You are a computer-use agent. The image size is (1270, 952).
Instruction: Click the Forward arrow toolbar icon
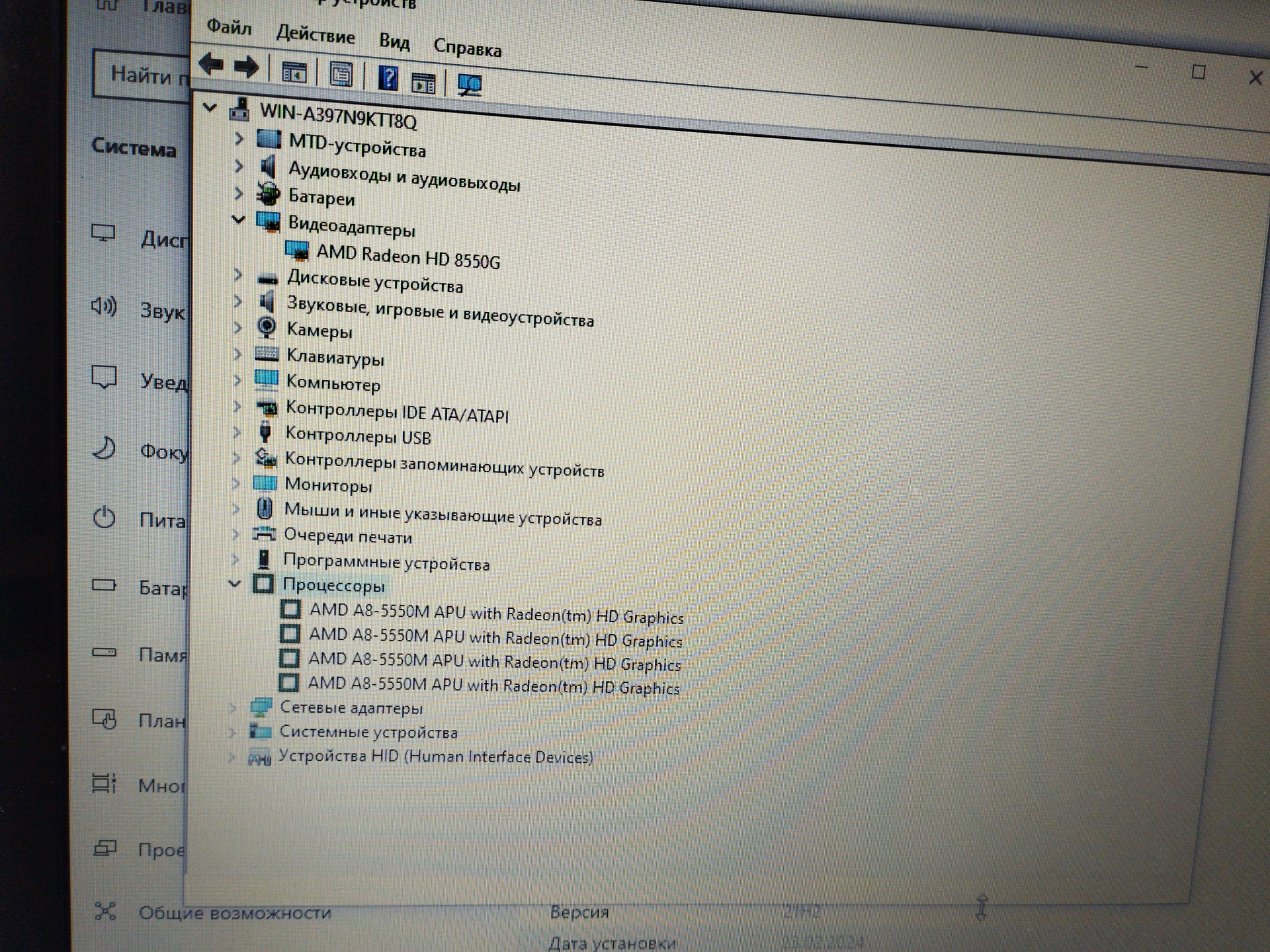coord(247,67)
